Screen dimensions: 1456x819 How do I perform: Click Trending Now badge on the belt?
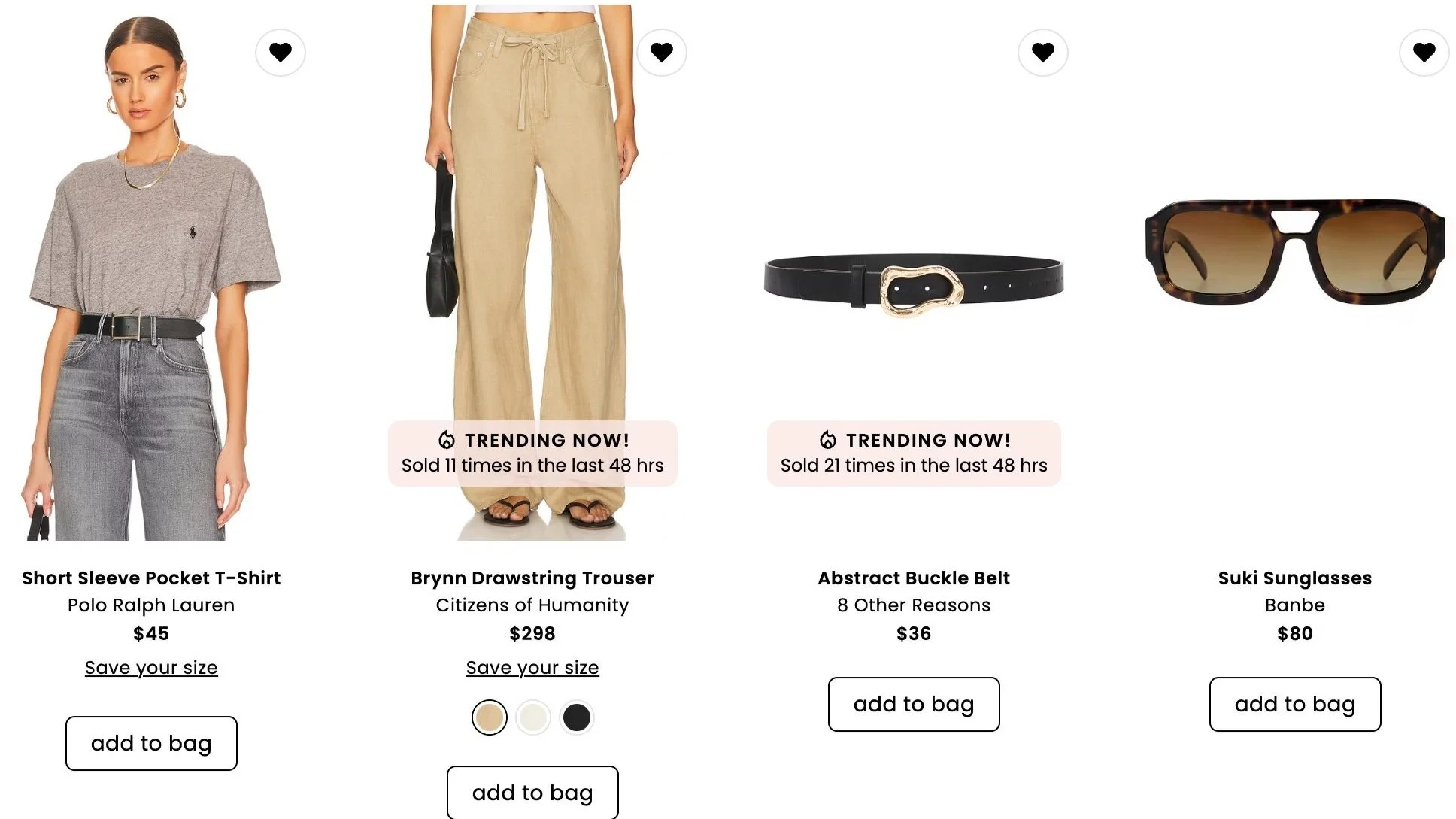[914, 453]
